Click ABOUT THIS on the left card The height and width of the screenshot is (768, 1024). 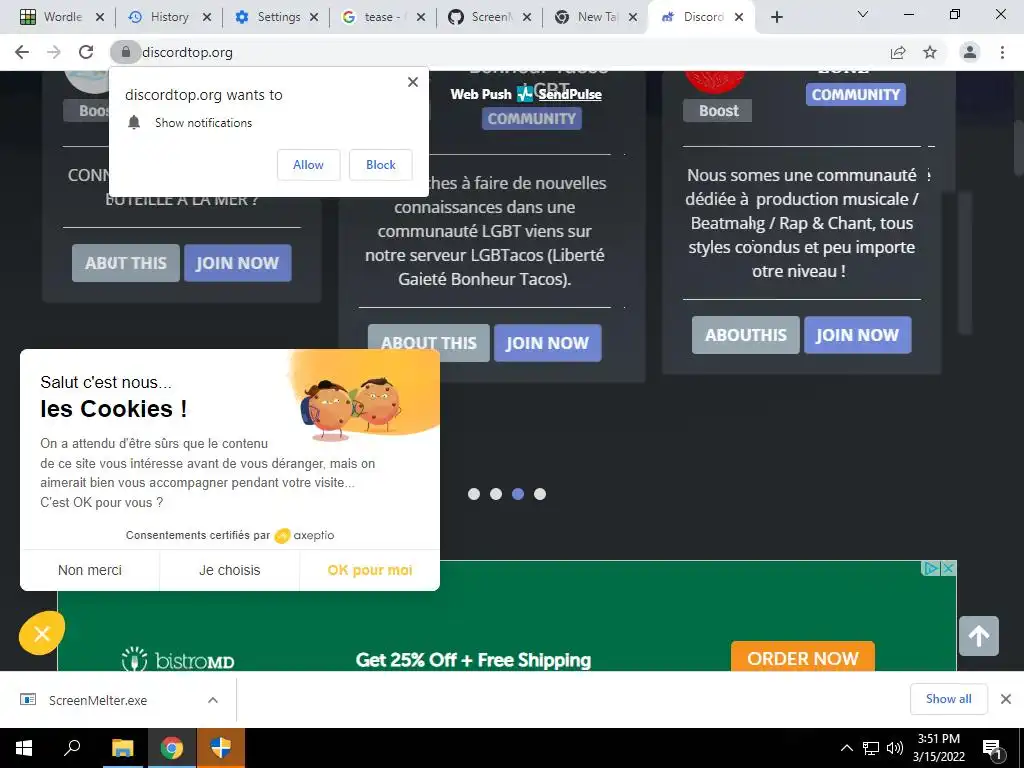(x=125, y=263)
